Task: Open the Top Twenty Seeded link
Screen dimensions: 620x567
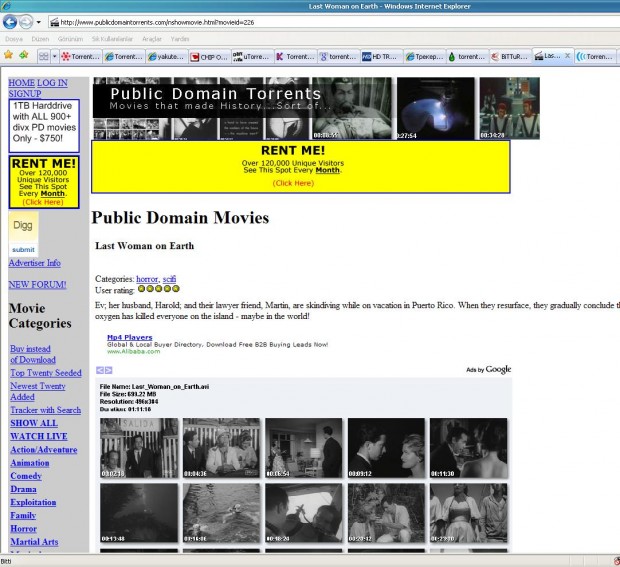Action: point(46,373)
